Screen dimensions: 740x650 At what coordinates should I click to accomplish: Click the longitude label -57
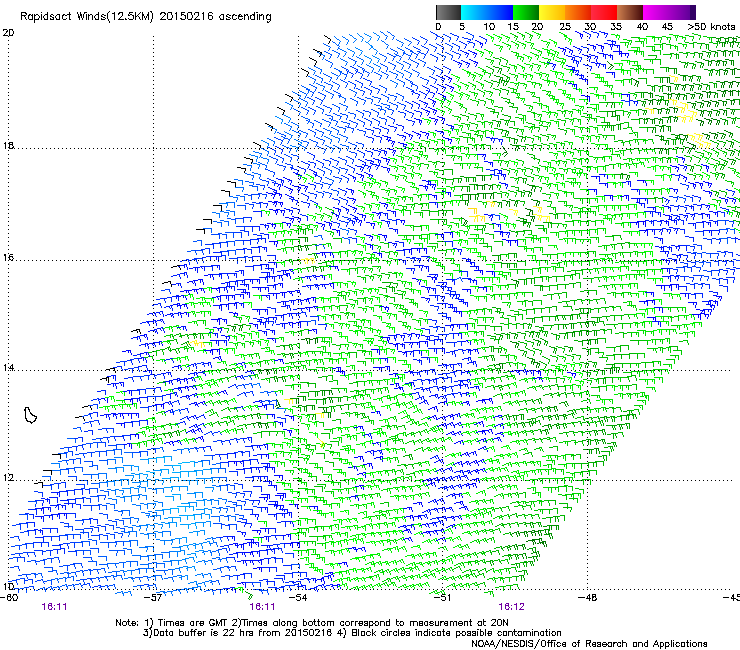pos(153,598)
